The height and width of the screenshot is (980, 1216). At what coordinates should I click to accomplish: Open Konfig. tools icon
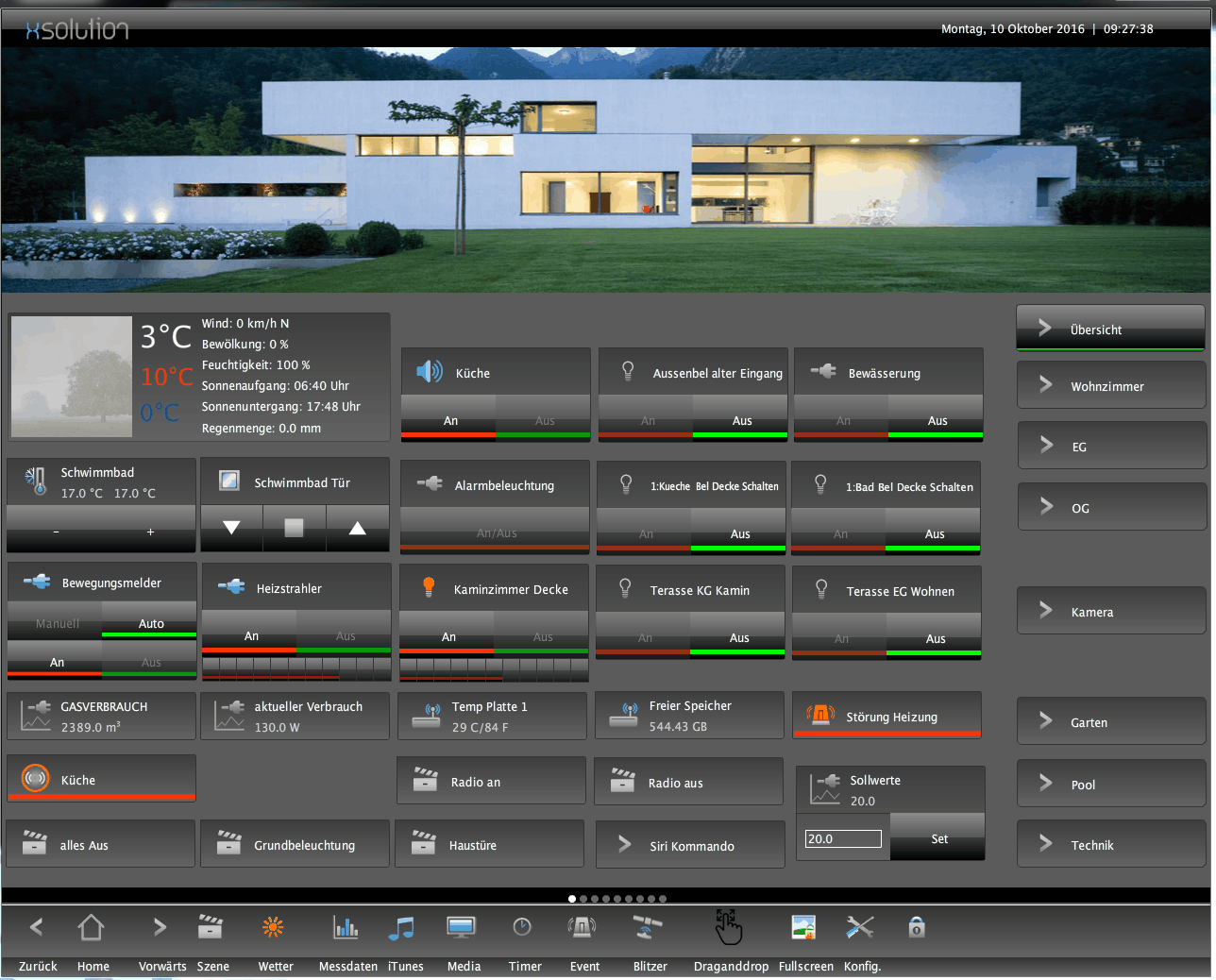pyautogui.click(x=859, y=928)
